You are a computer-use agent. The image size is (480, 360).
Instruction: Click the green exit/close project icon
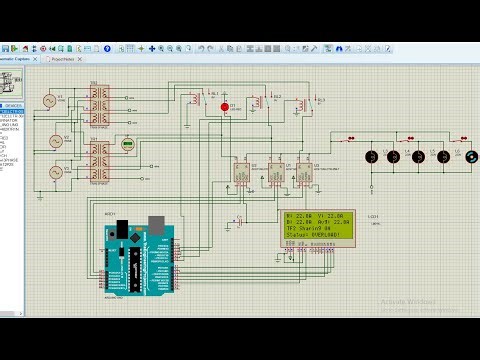(14, 49)
